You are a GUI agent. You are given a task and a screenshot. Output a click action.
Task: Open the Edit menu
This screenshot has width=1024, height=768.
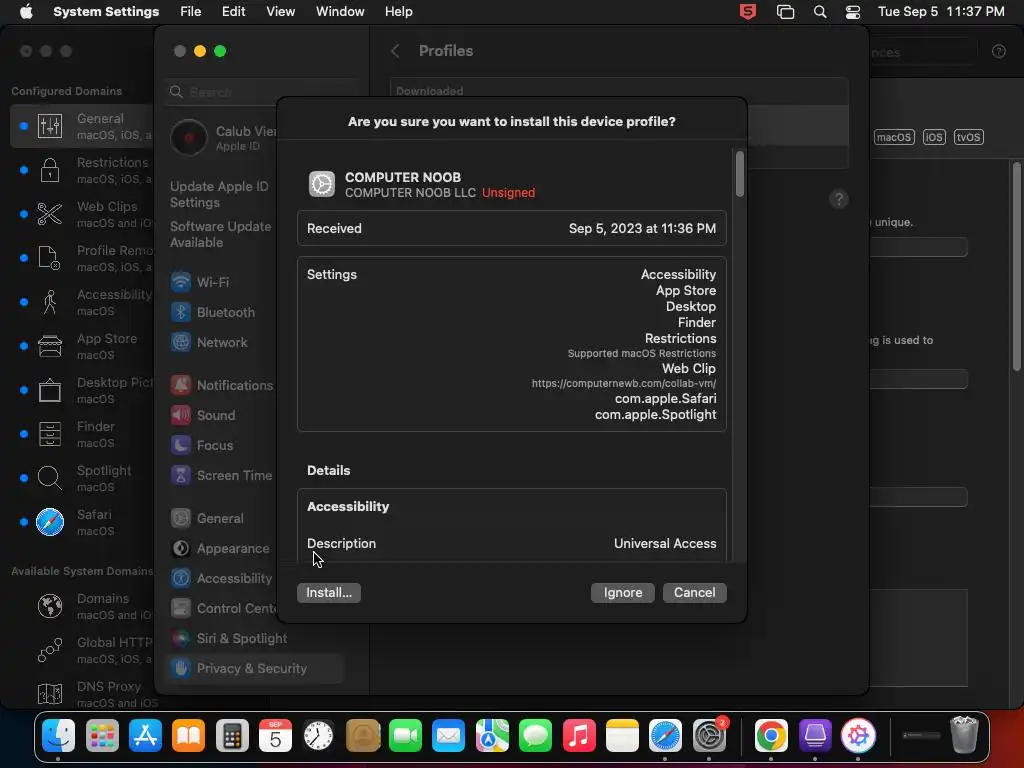coord(233,12)
